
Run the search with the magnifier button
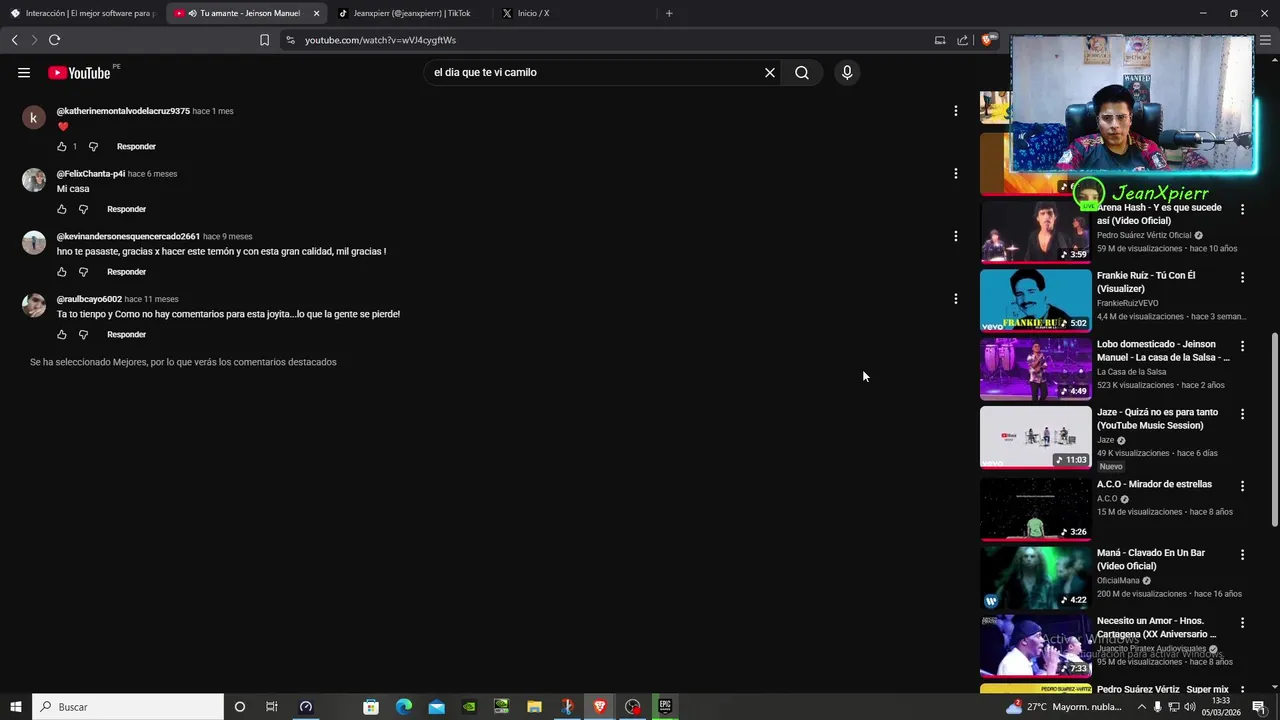click(x=802, y=72)
